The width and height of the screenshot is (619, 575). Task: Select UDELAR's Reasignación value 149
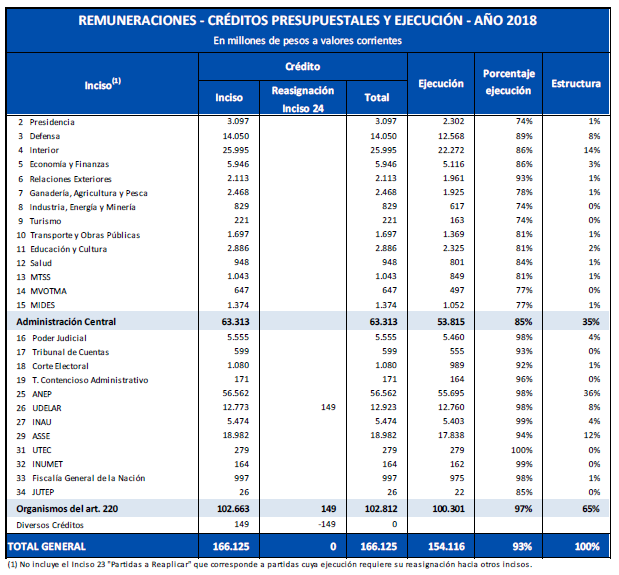328,407
